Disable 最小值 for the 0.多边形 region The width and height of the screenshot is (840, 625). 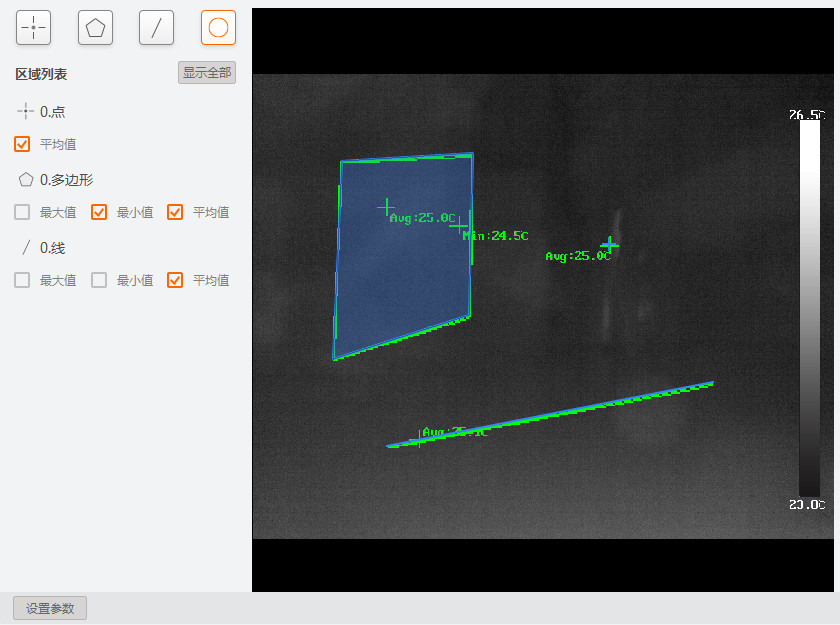click(99, 212)
